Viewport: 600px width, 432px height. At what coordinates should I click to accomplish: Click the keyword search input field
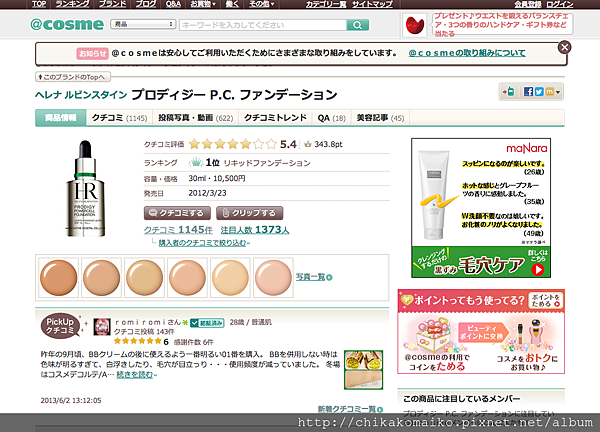(x=263, y=25)
